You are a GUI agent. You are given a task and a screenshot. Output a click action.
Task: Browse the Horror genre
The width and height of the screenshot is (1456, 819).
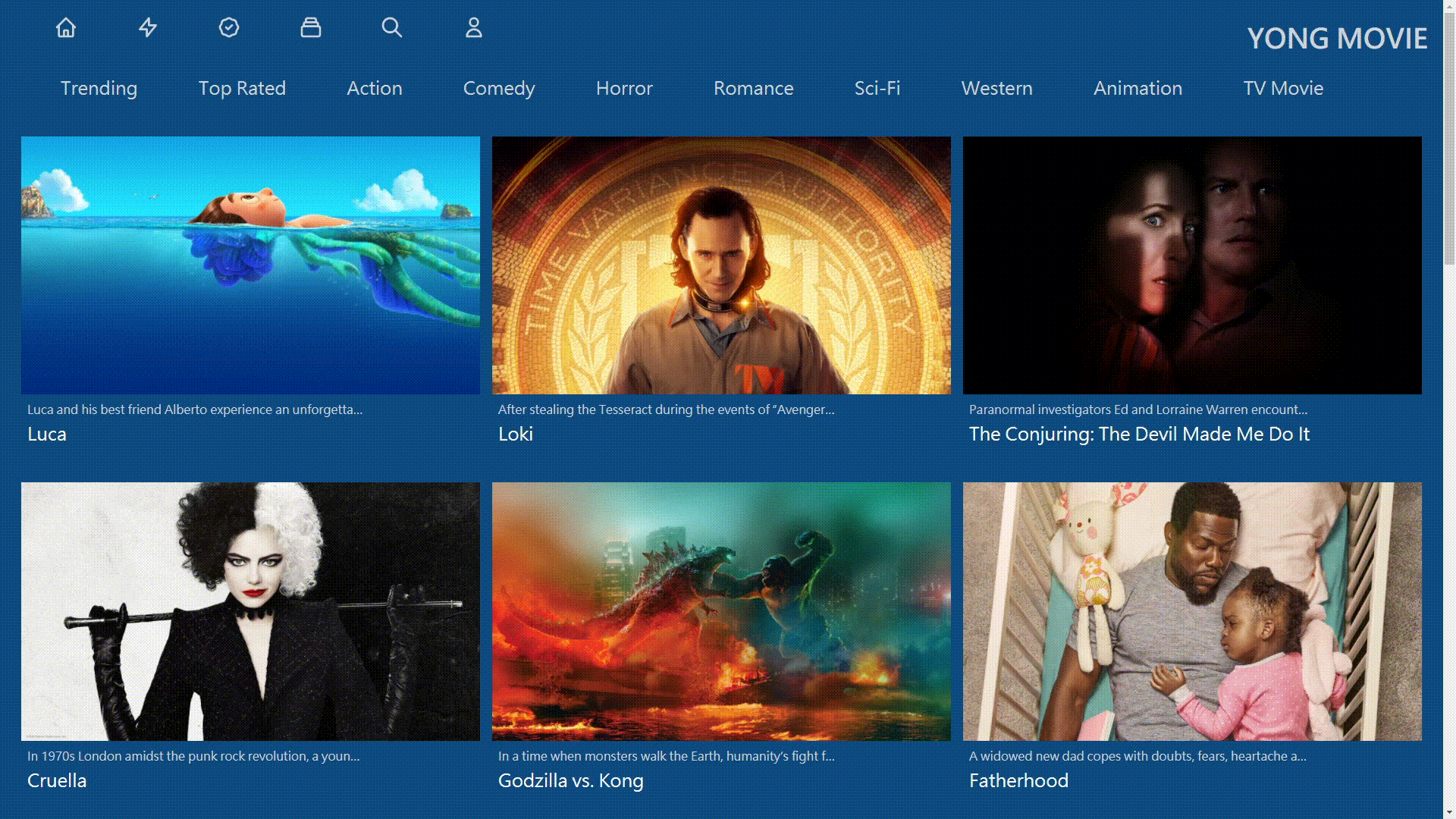click(624, 88)
